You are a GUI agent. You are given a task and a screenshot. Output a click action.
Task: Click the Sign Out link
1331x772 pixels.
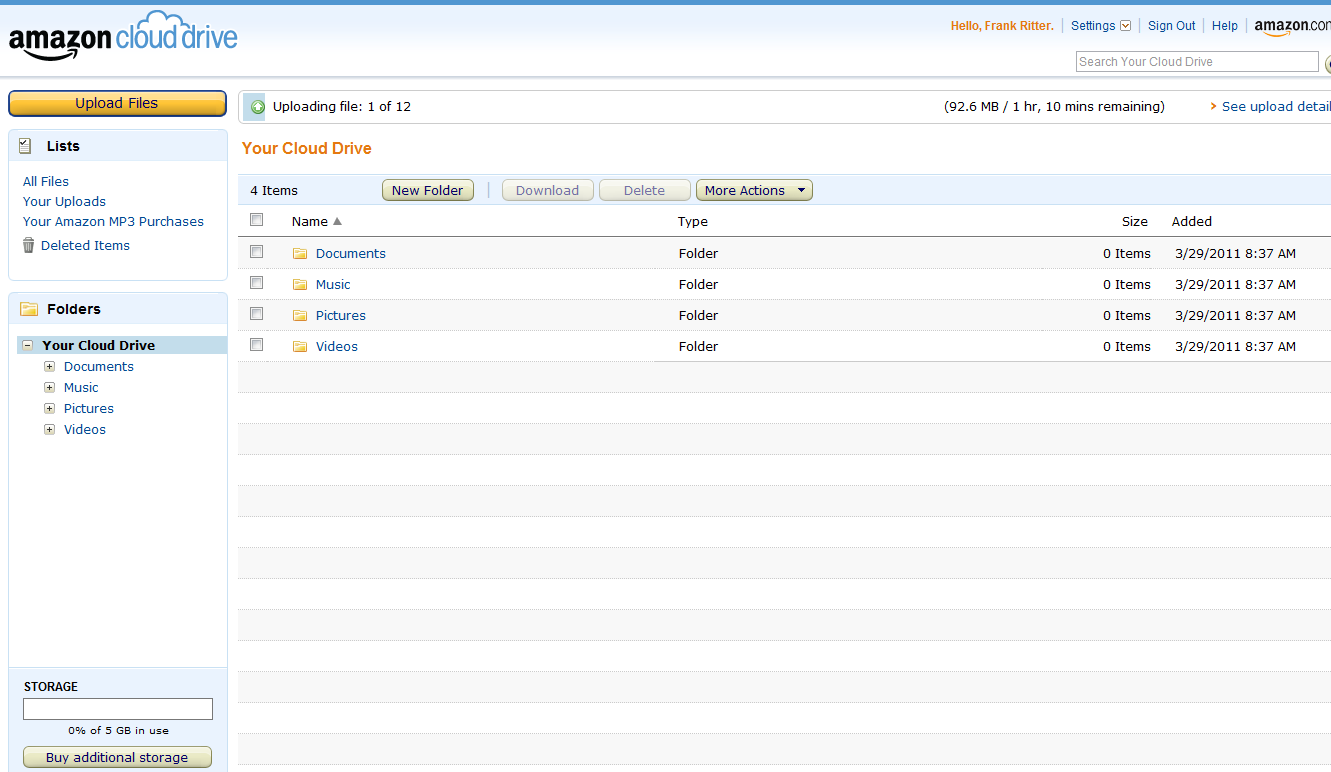click(x=1171, y=26)
